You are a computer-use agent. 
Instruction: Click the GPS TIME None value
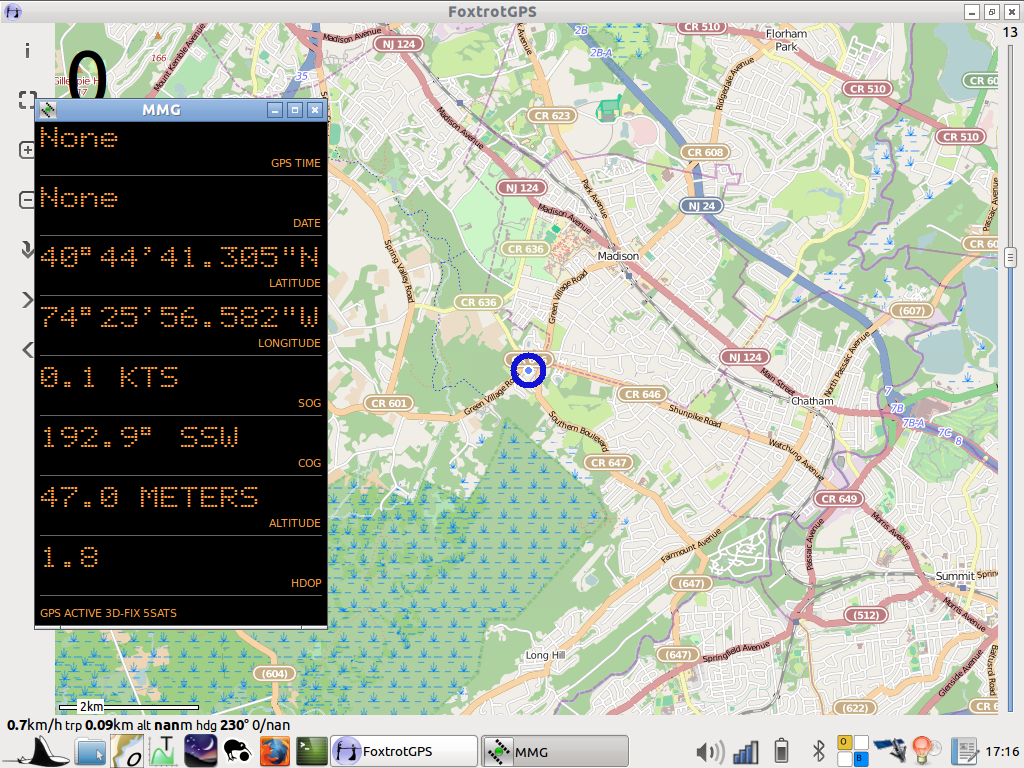point(79,138)
